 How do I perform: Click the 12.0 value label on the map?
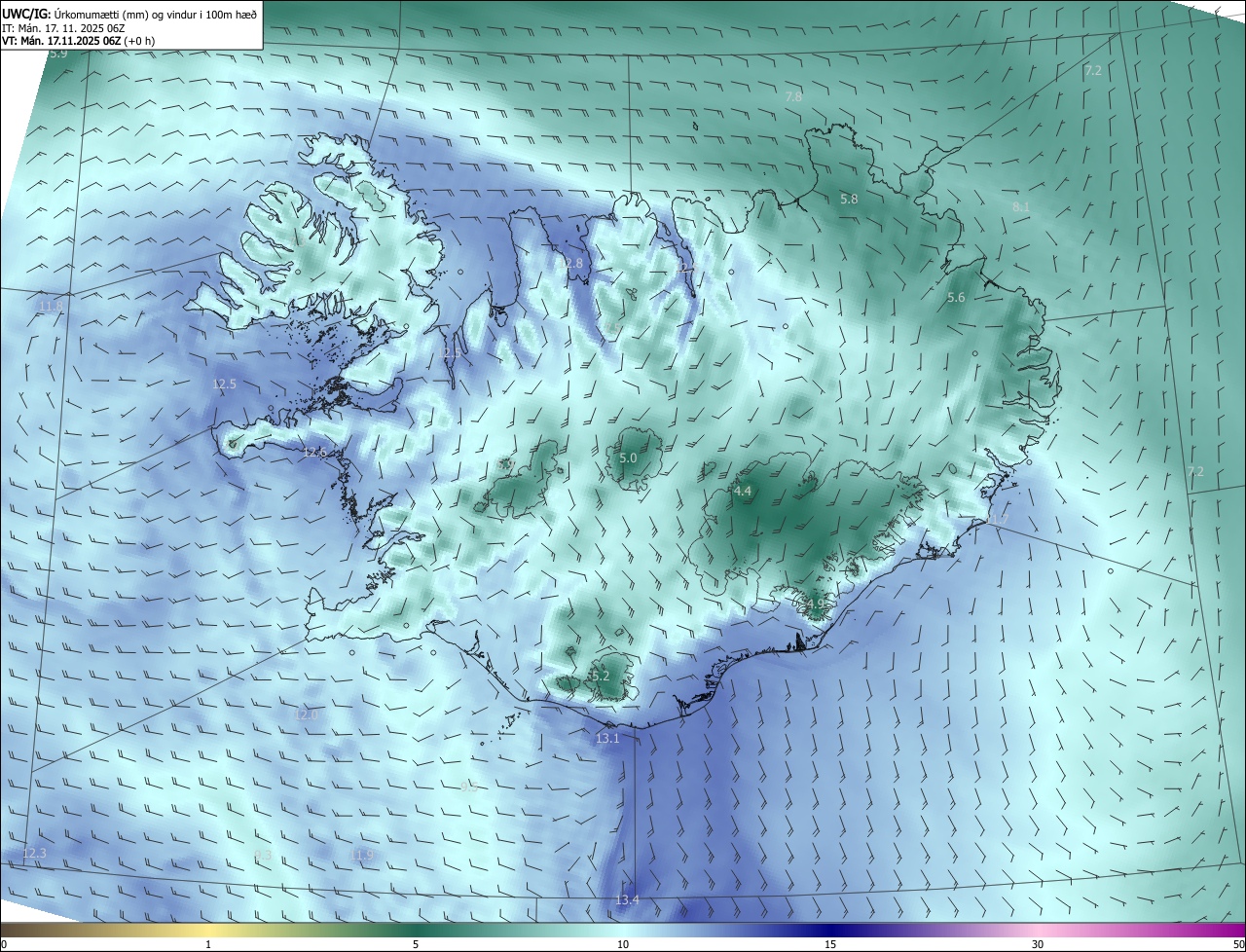307,714
